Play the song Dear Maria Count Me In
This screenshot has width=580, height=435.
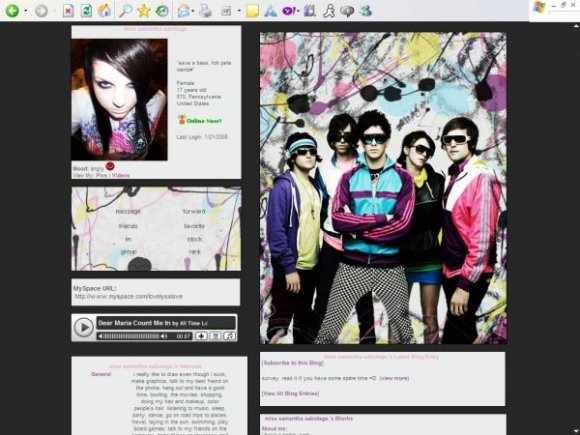tap(84, 327)
